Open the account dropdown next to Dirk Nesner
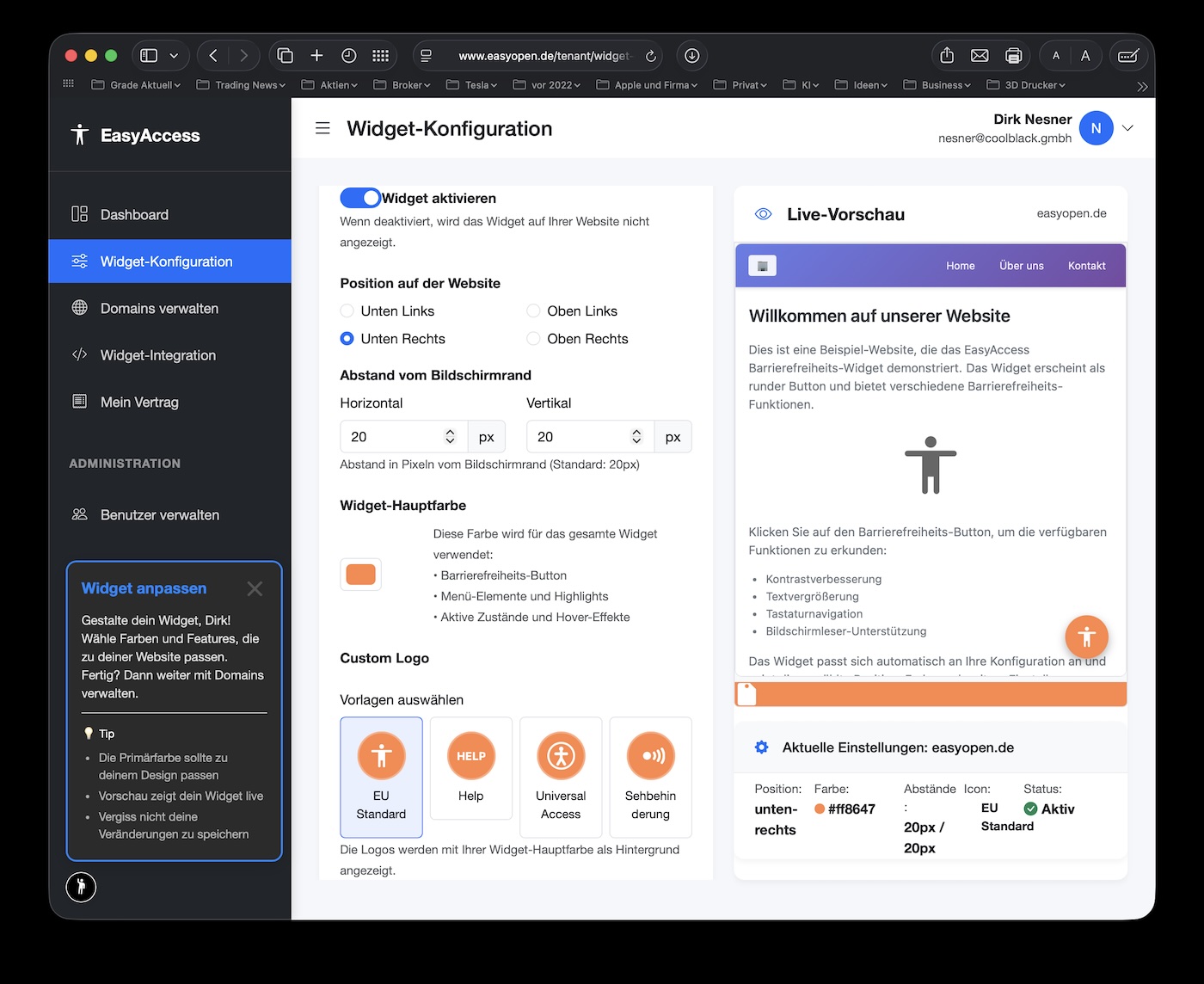Image resolution: width=1204 pixels, height=984 pixels. (x=1127, y=127)
